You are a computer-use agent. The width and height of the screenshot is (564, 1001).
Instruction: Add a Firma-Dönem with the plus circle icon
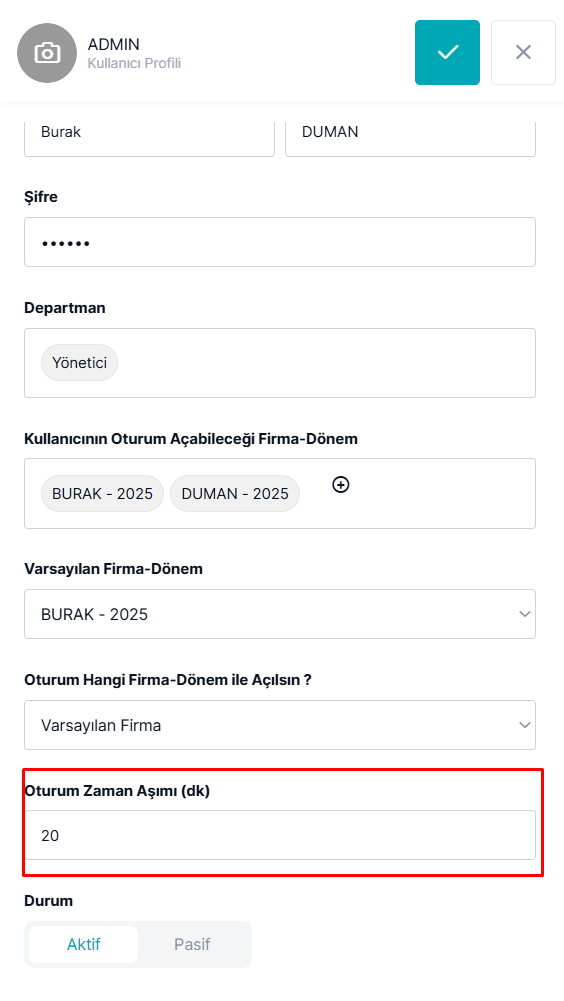(x=341, y=485)
